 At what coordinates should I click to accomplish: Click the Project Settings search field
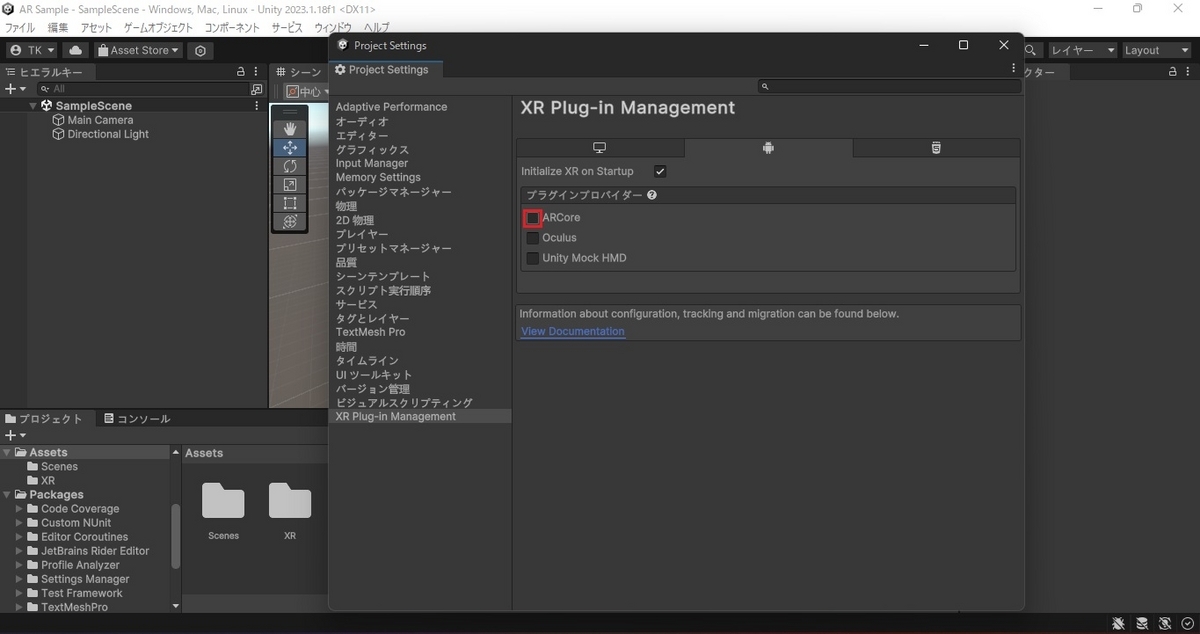pyautogui.click(x=889, y=87)
